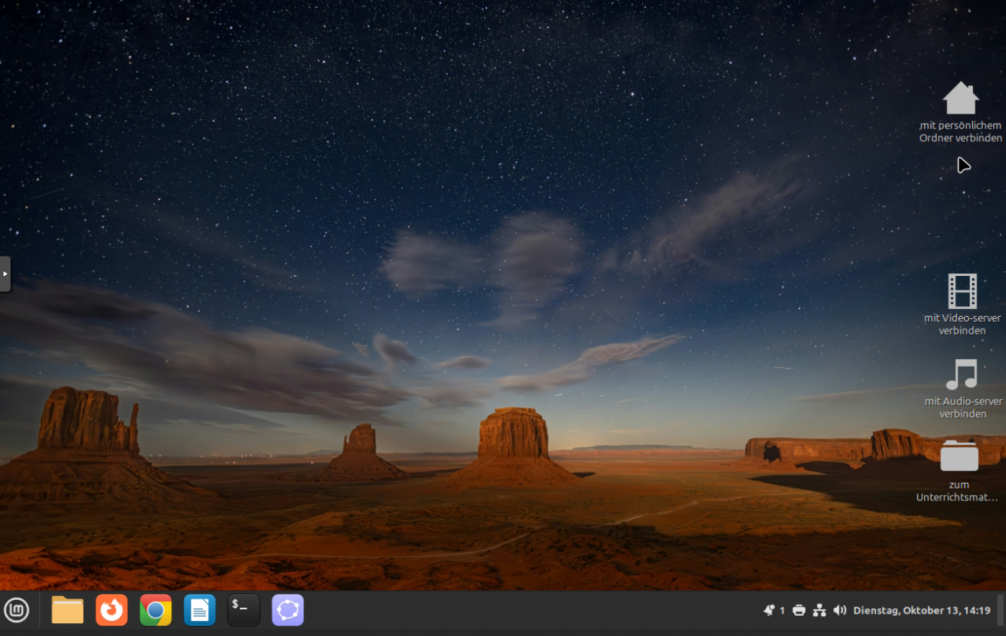Screen dimensions: 1006x636
Task: Open the Terminal launcher
Action: tap(244, 610)
